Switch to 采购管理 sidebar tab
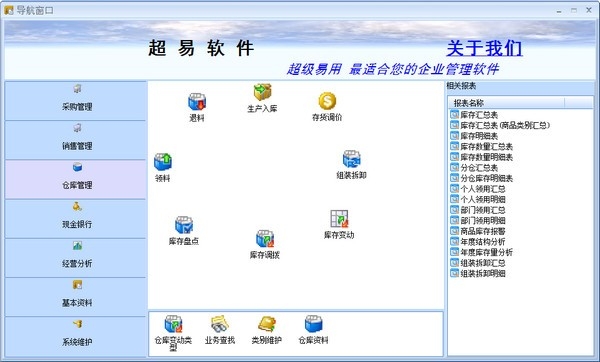 [76, 101]
